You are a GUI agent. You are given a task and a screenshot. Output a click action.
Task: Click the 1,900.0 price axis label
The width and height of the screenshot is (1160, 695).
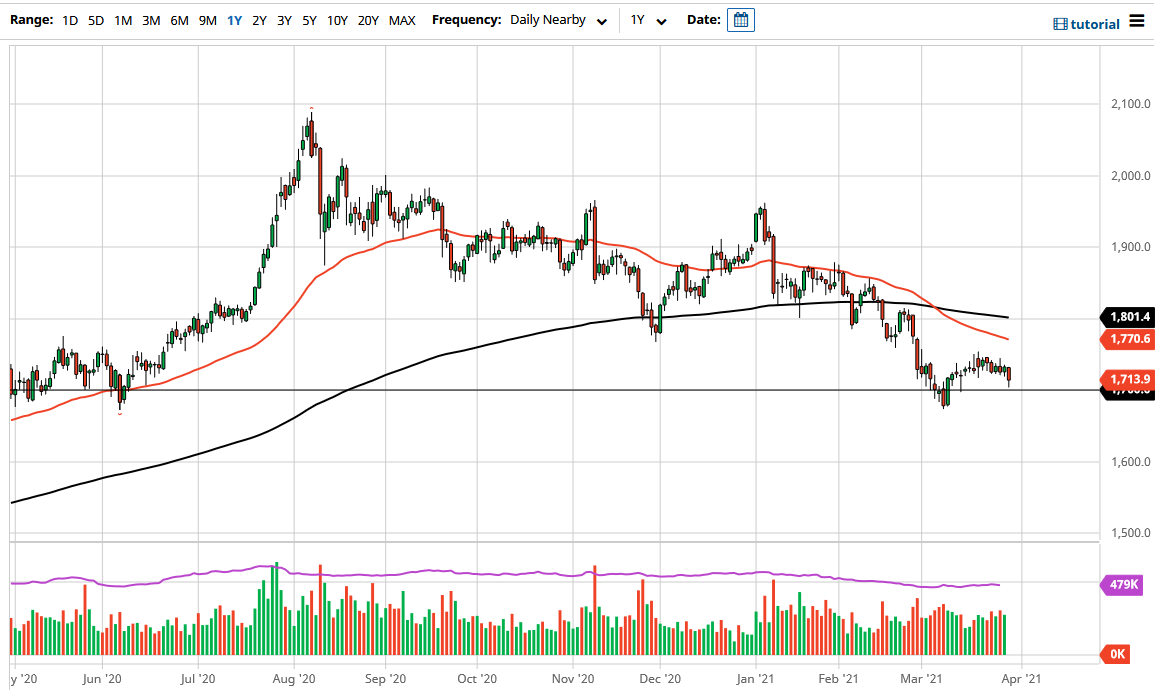click(1130, 247)
